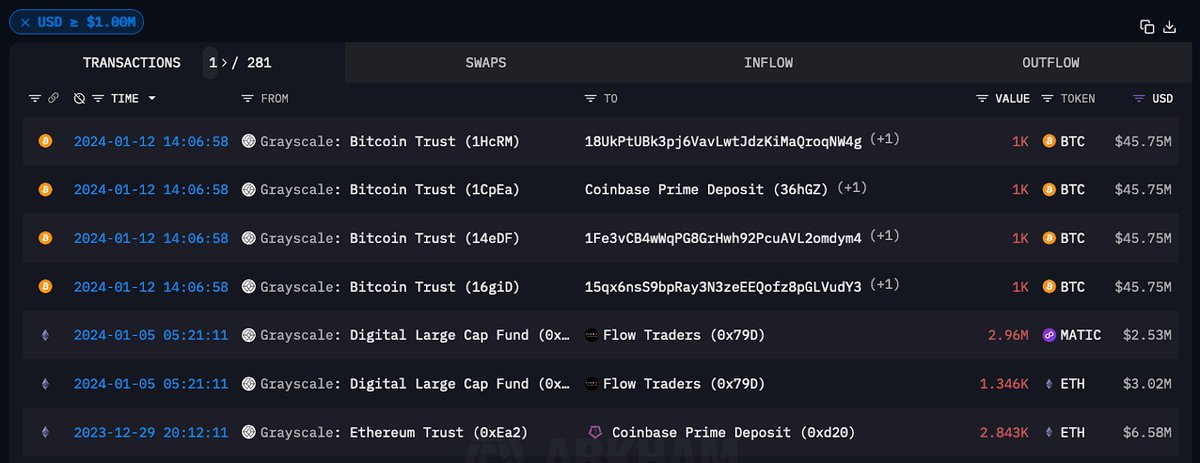Remove the USD ≥ $1.00M filter chip
Viewport: 1200px width, 463px height.
click(x=25, y=21)
